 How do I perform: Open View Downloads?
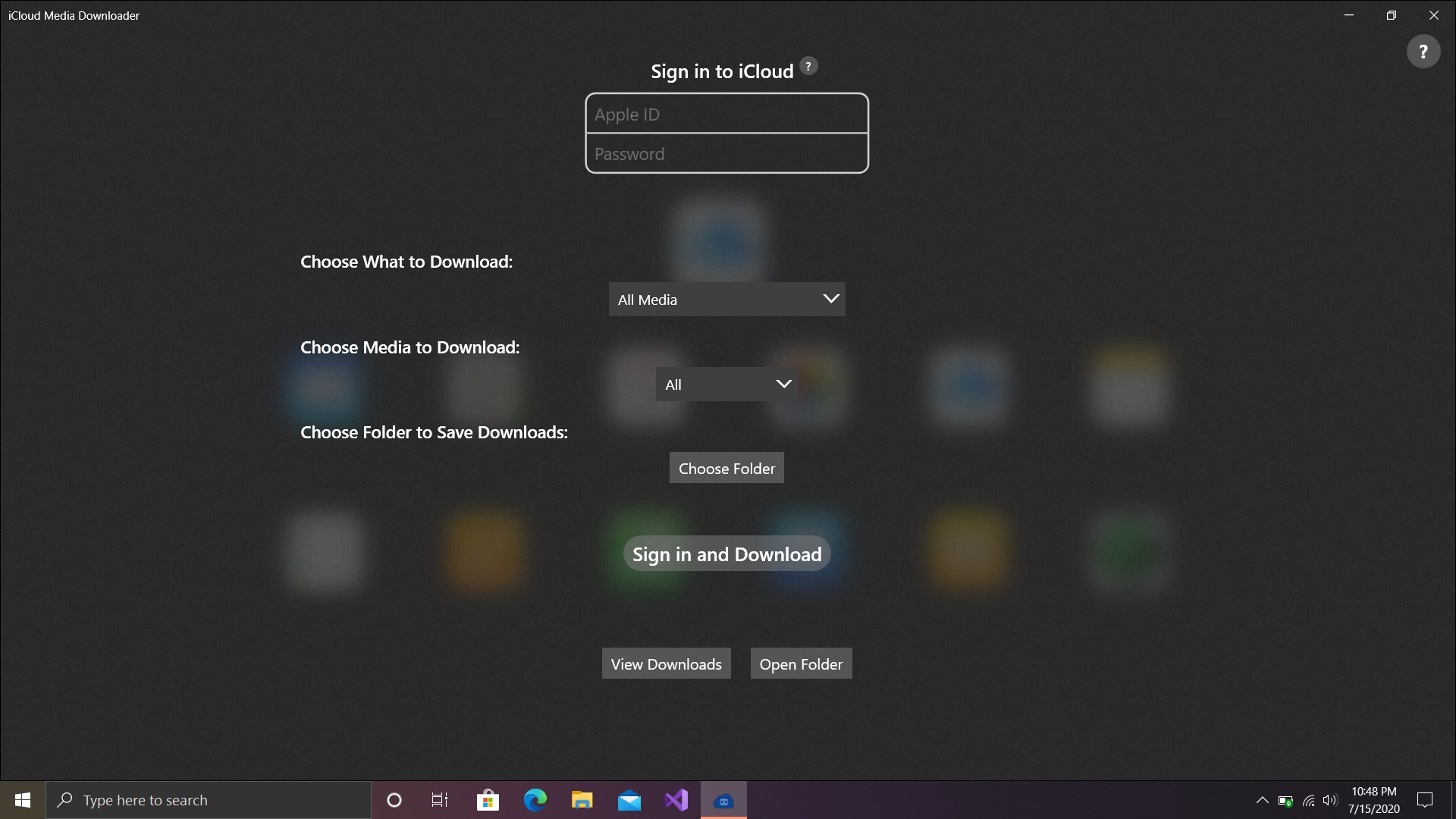[x=666, y=664]
